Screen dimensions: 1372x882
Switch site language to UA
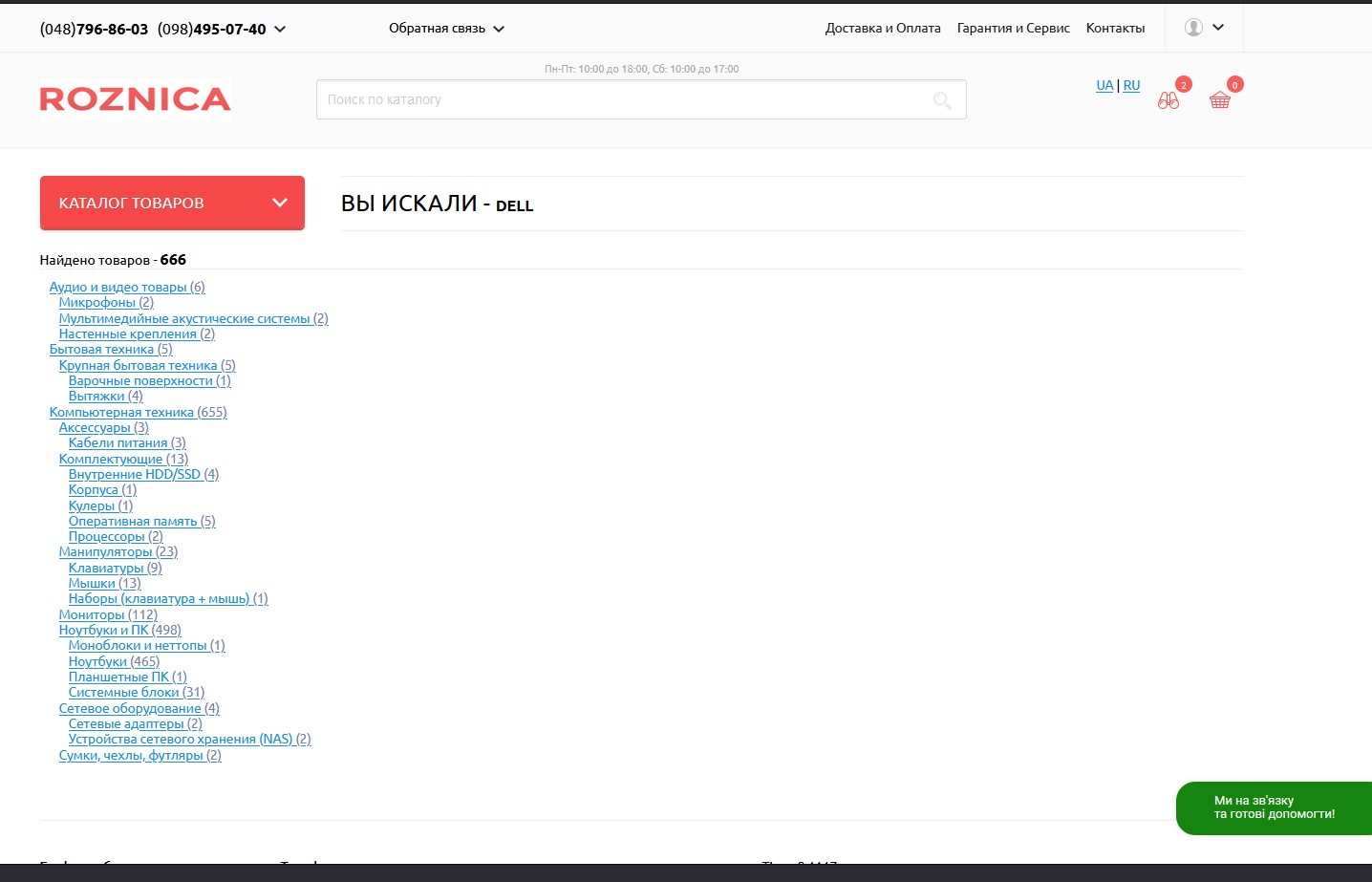pyautogui.click(x=1104, y=85)
